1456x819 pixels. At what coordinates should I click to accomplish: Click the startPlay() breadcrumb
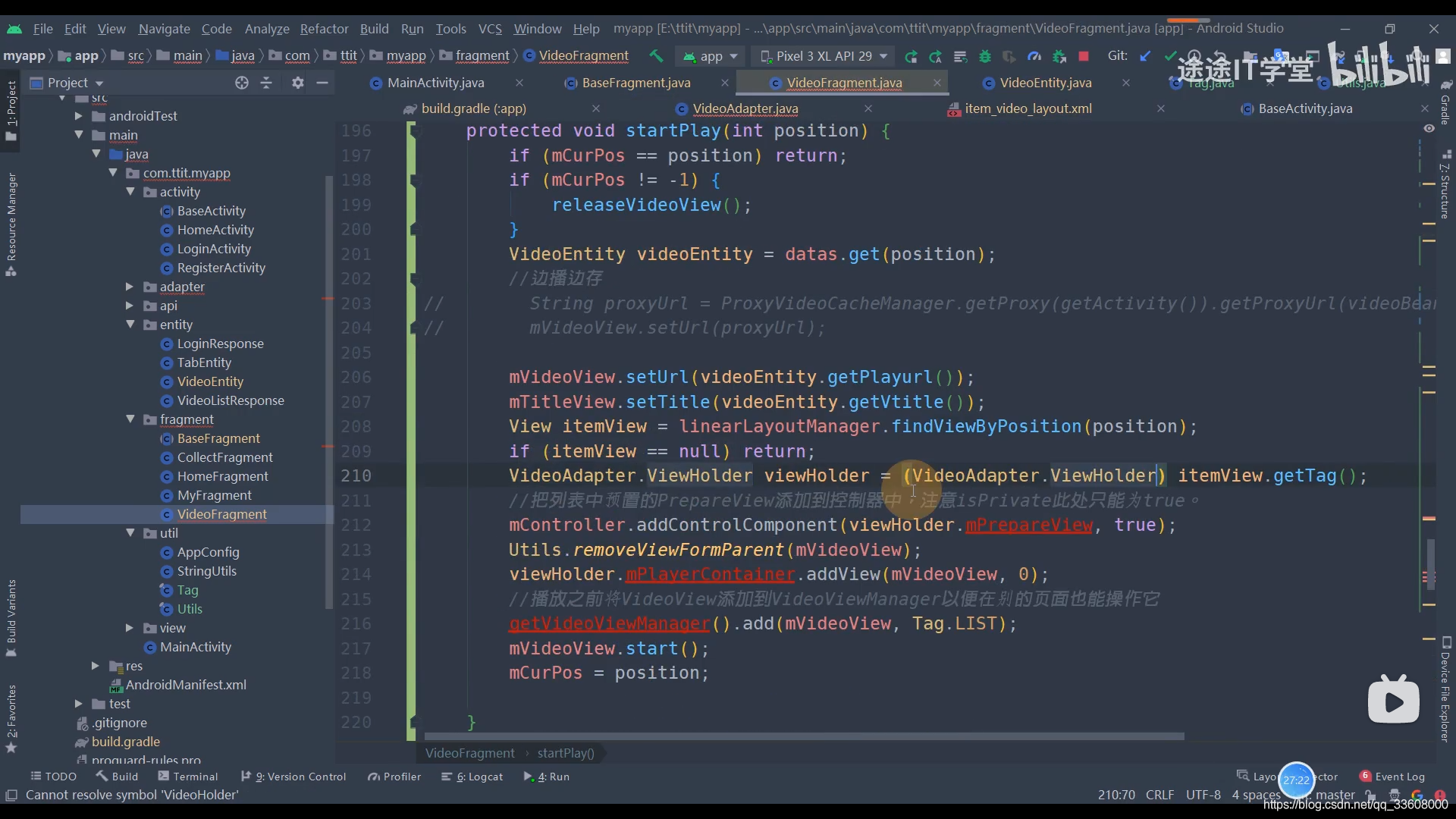point(566,753)
